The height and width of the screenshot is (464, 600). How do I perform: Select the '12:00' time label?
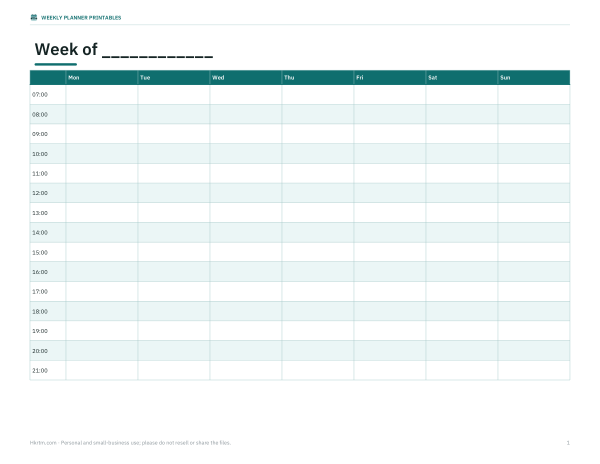[x=40, y=193]
